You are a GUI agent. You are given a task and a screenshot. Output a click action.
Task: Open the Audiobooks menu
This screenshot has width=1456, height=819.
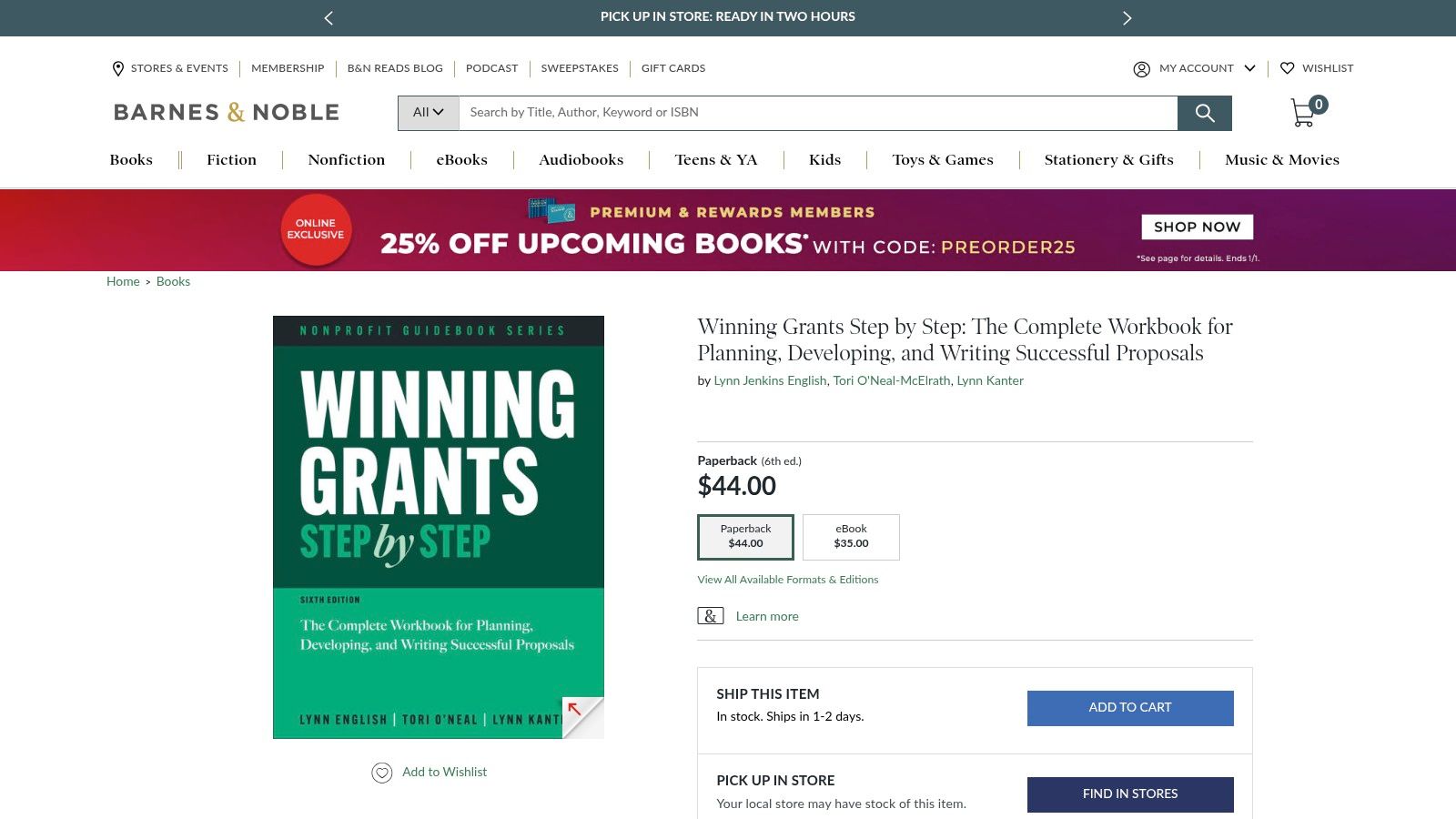tap(581, 160)
